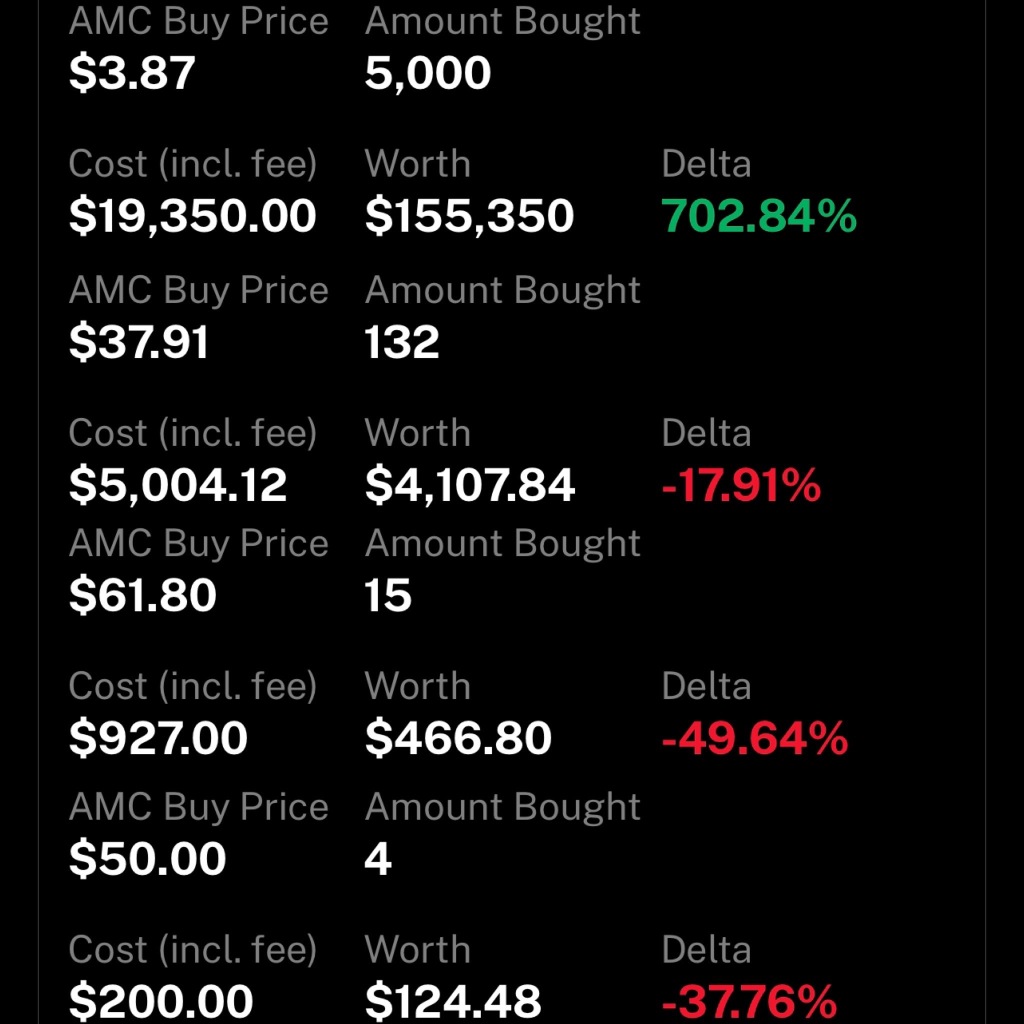This screenshot has width=1024, height=1024.
Task: Click the $466.80 worth value
Action: tap(458, 739)
